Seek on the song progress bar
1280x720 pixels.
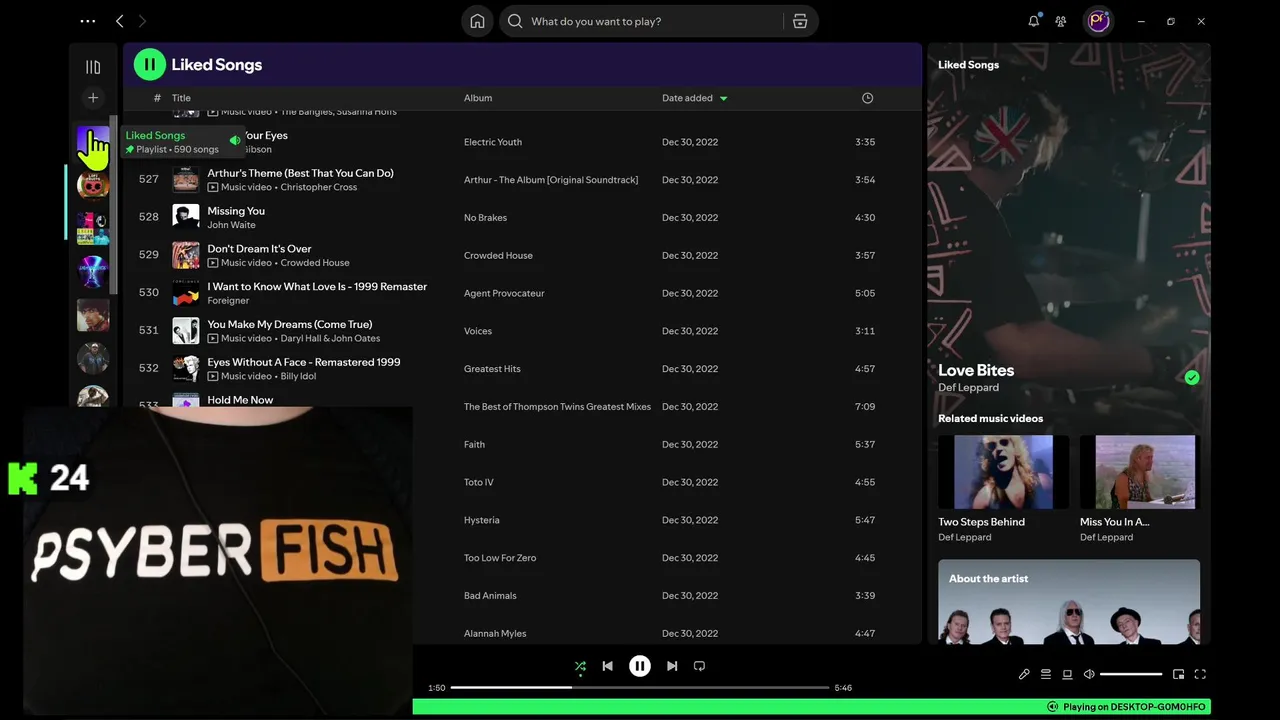(640, 688)
